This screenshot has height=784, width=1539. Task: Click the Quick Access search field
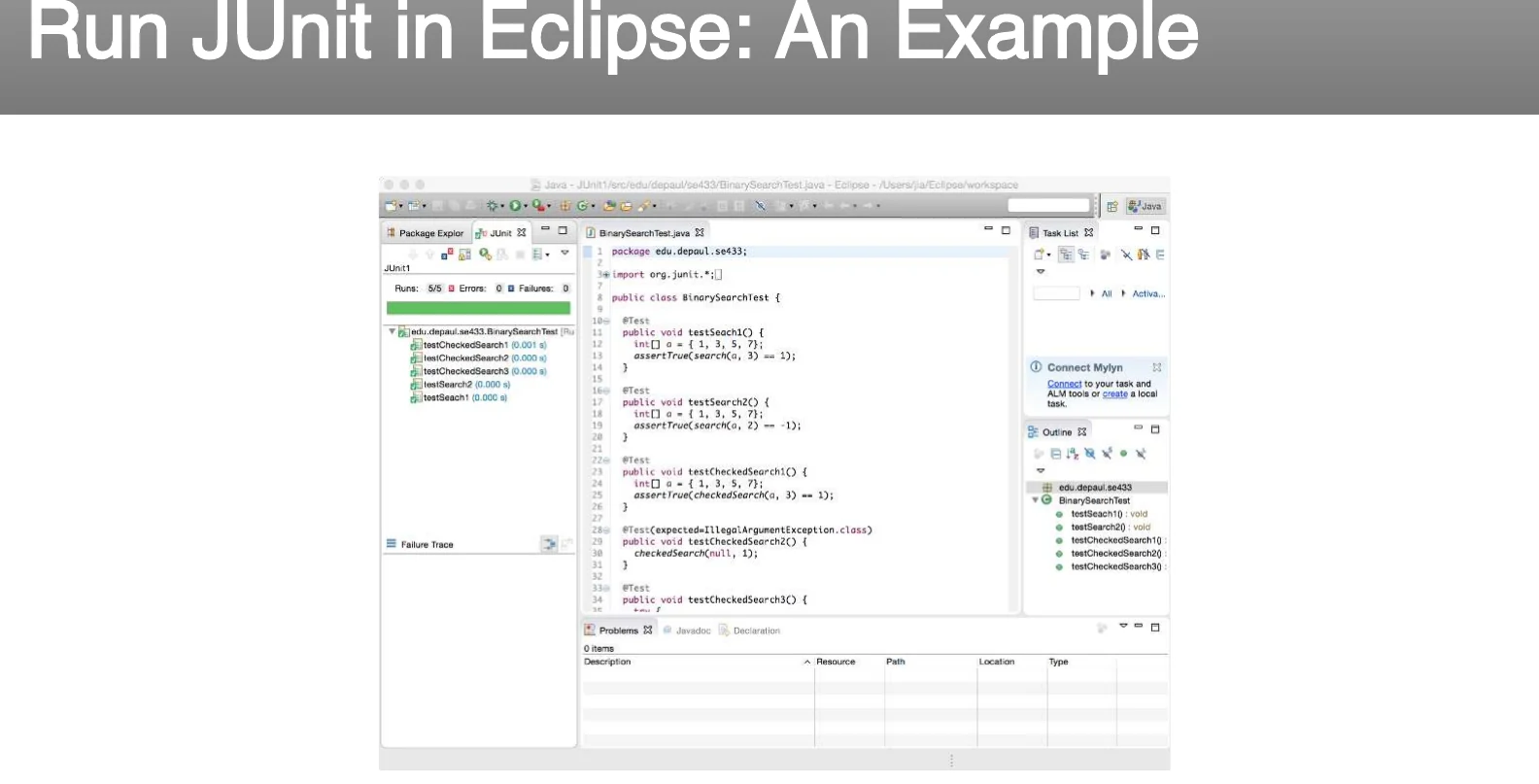pyautogui.click(x=1048, y=205)
